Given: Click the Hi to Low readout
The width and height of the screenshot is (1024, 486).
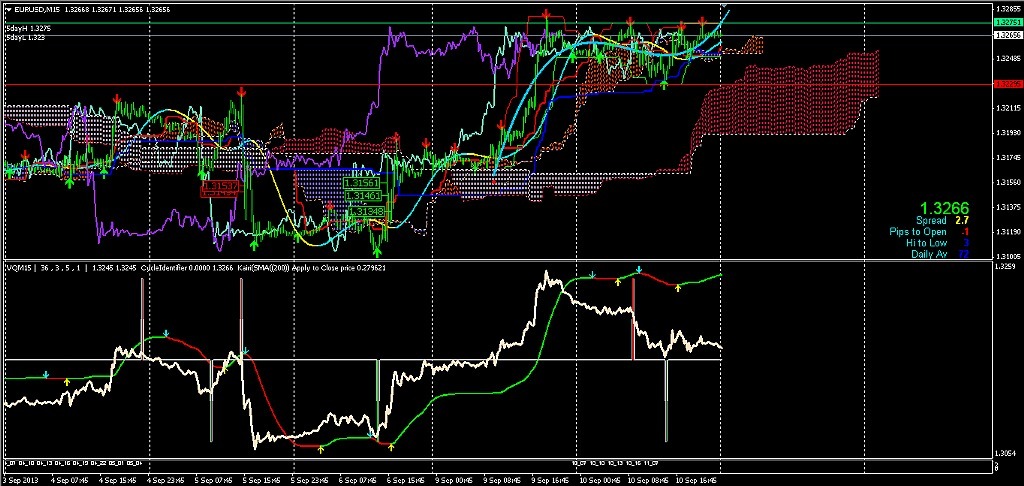Looking at the screenshot, I should click(x=937, y=243).
